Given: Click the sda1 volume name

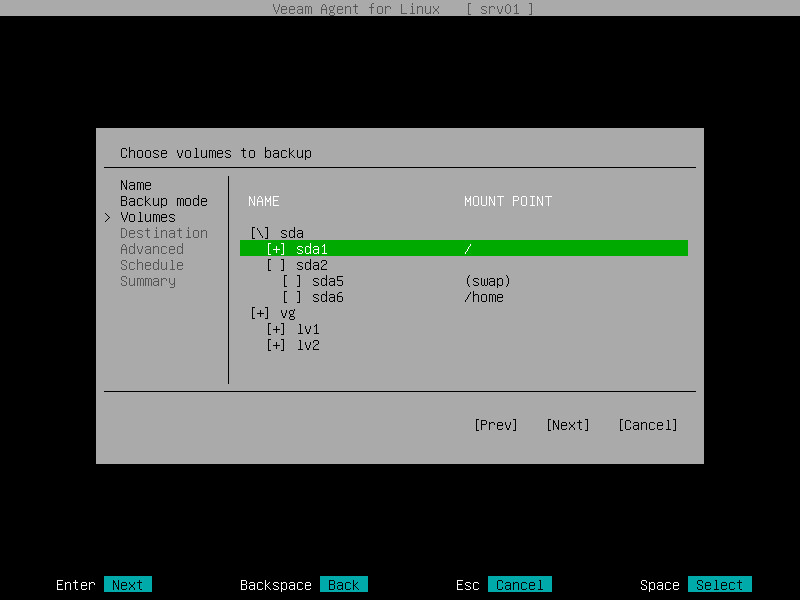Looking at the screenshot, I should pos(312,249).
